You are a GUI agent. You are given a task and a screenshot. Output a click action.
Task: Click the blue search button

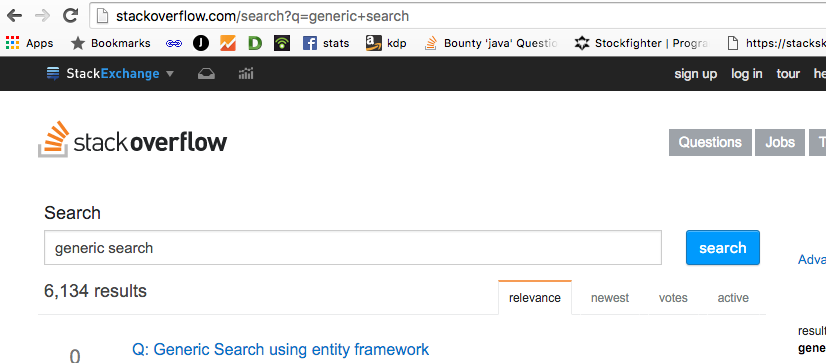[723, 248]
